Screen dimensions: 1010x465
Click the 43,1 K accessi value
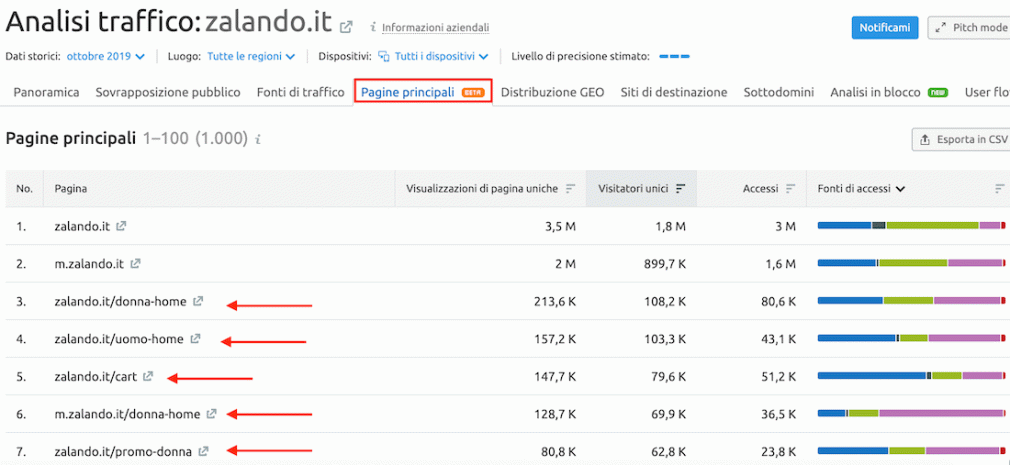[778, 338]
